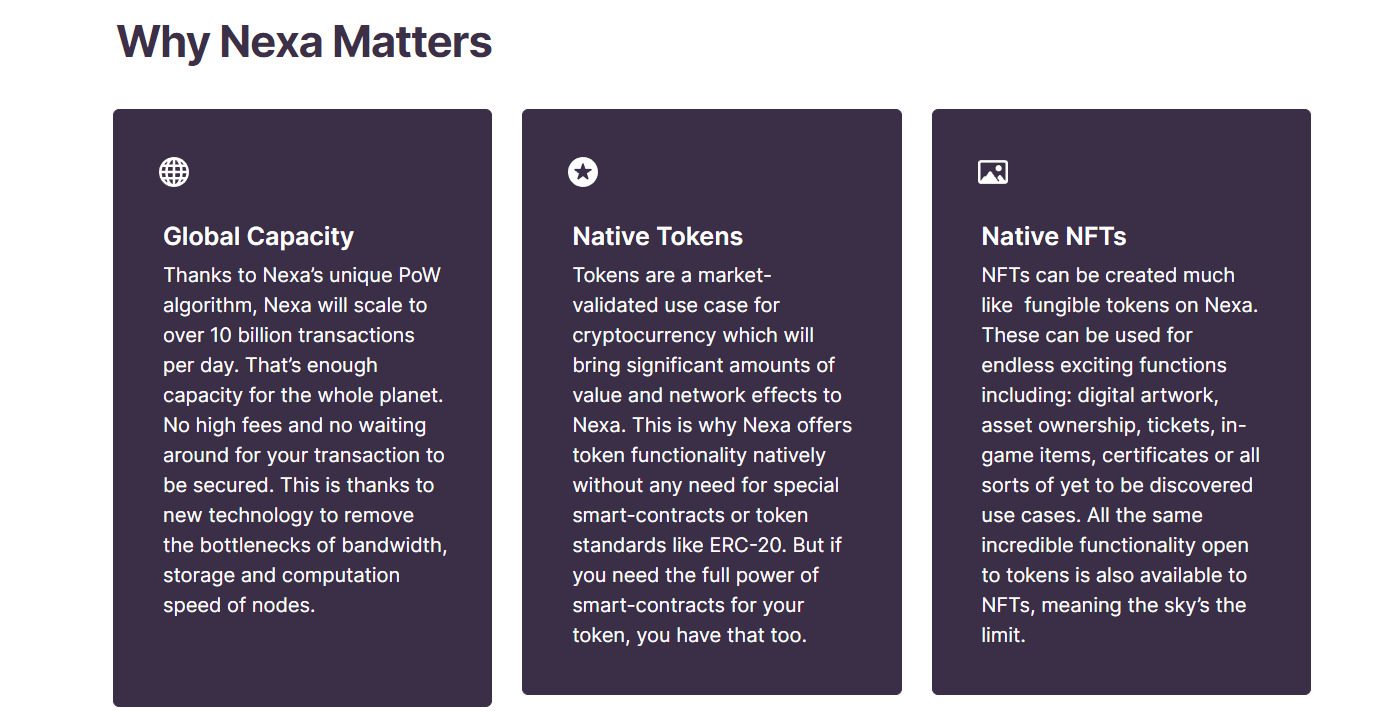This screenshot has width=1383, height=711.
Task: Click "speed of nodes" ending Global Capacity
Action: (238, 605)
